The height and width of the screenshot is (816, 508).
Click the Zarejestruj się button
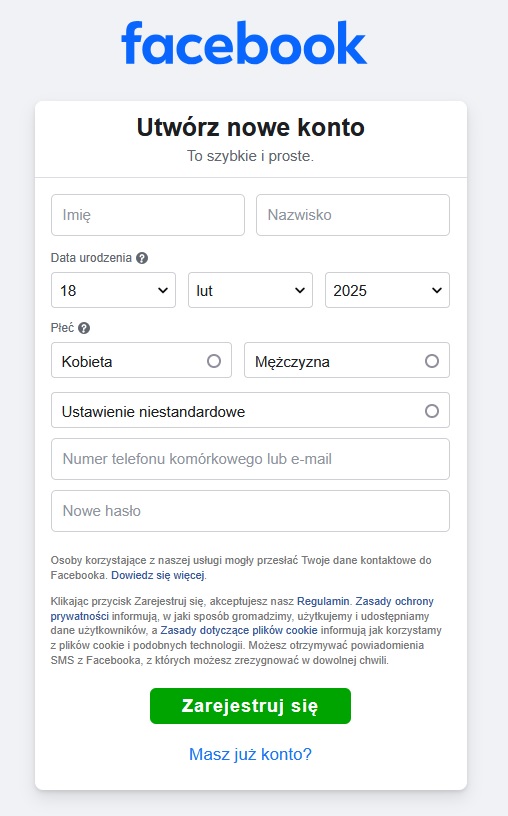pyautogui.click(x=250, y=706)
